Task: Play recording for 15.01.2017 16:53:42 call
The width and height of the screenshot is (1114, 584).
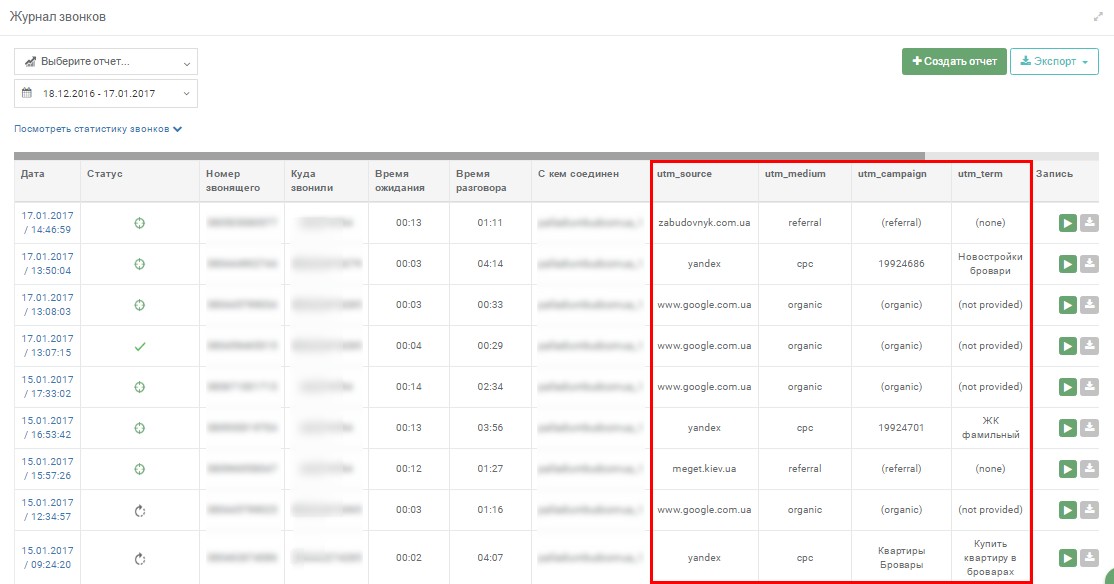Action: click(1067, 428)
